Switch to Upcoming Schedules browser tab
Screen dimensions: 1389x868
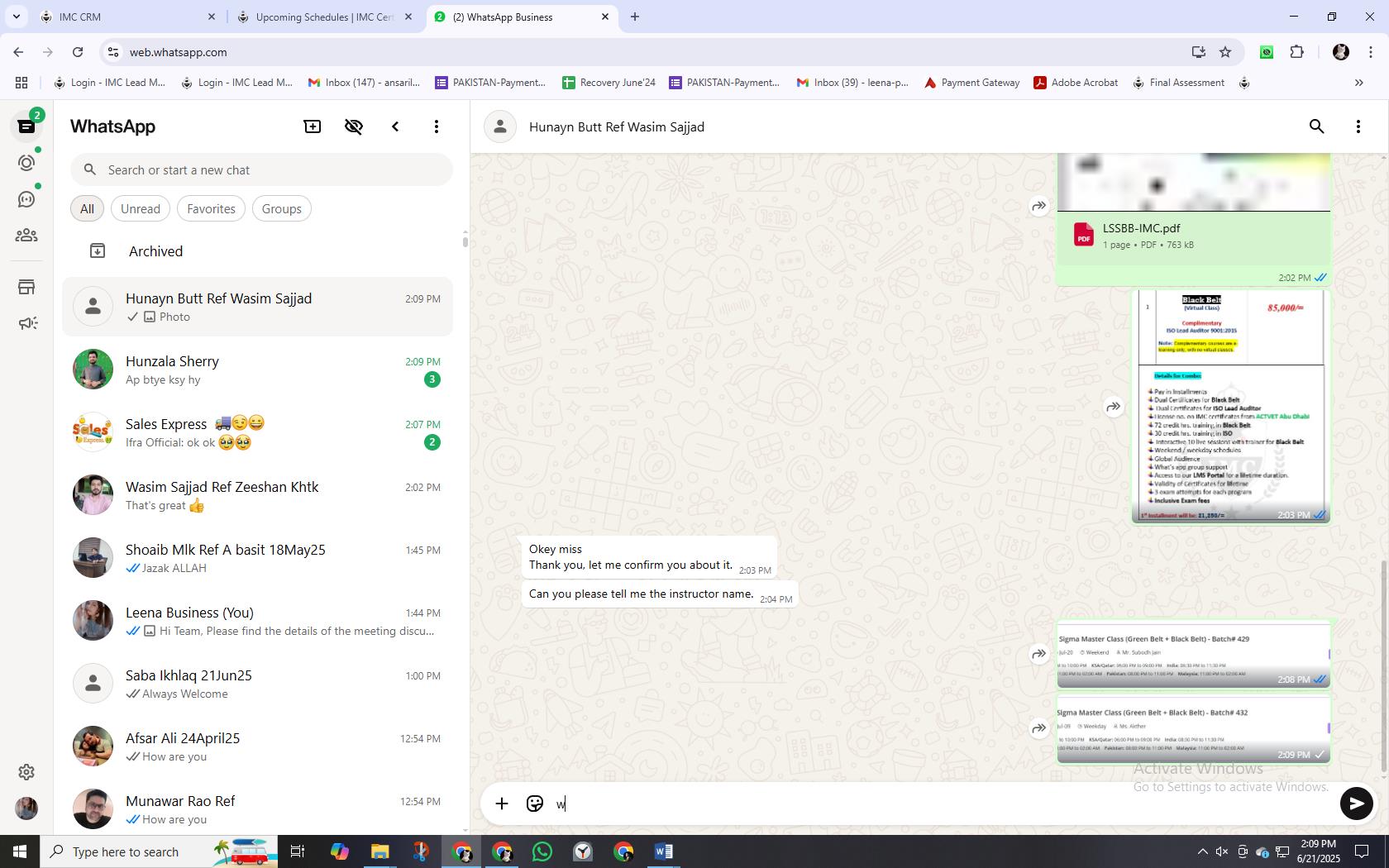(x=324, y=17)
